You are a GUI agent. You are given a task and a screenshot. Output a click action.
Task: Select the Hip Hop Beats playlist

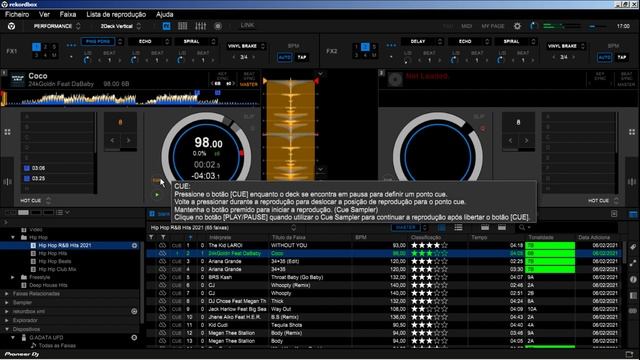coord(55,261)
